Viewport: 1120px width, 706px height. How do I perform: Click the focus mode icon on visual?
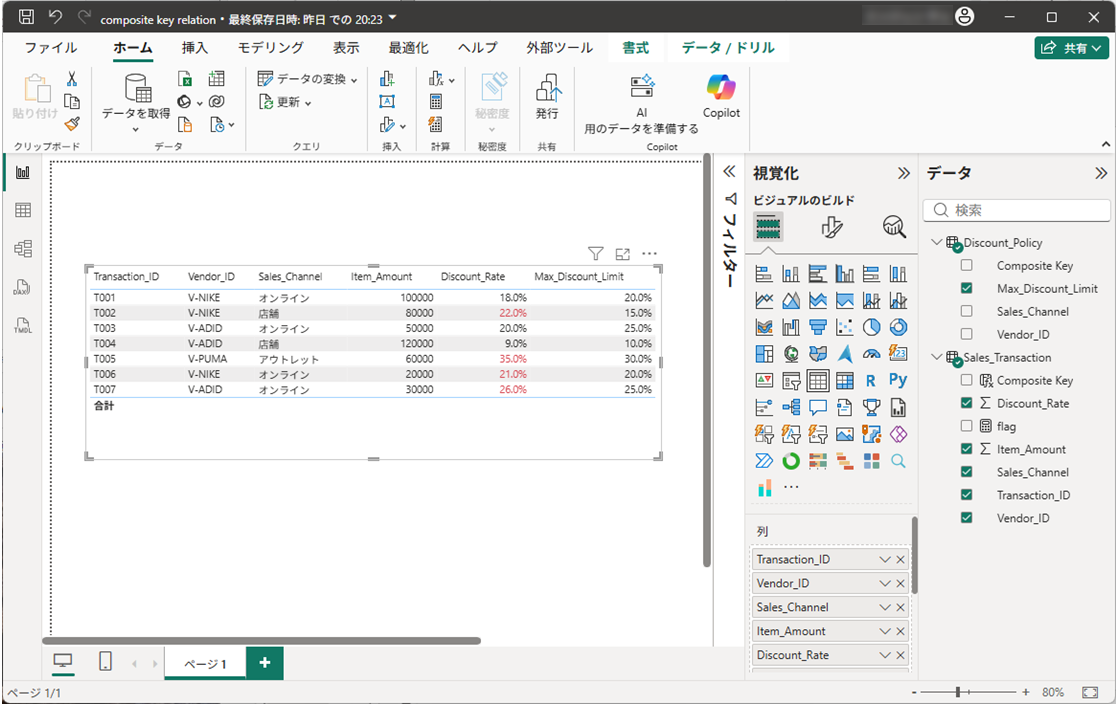click(622, 254)
